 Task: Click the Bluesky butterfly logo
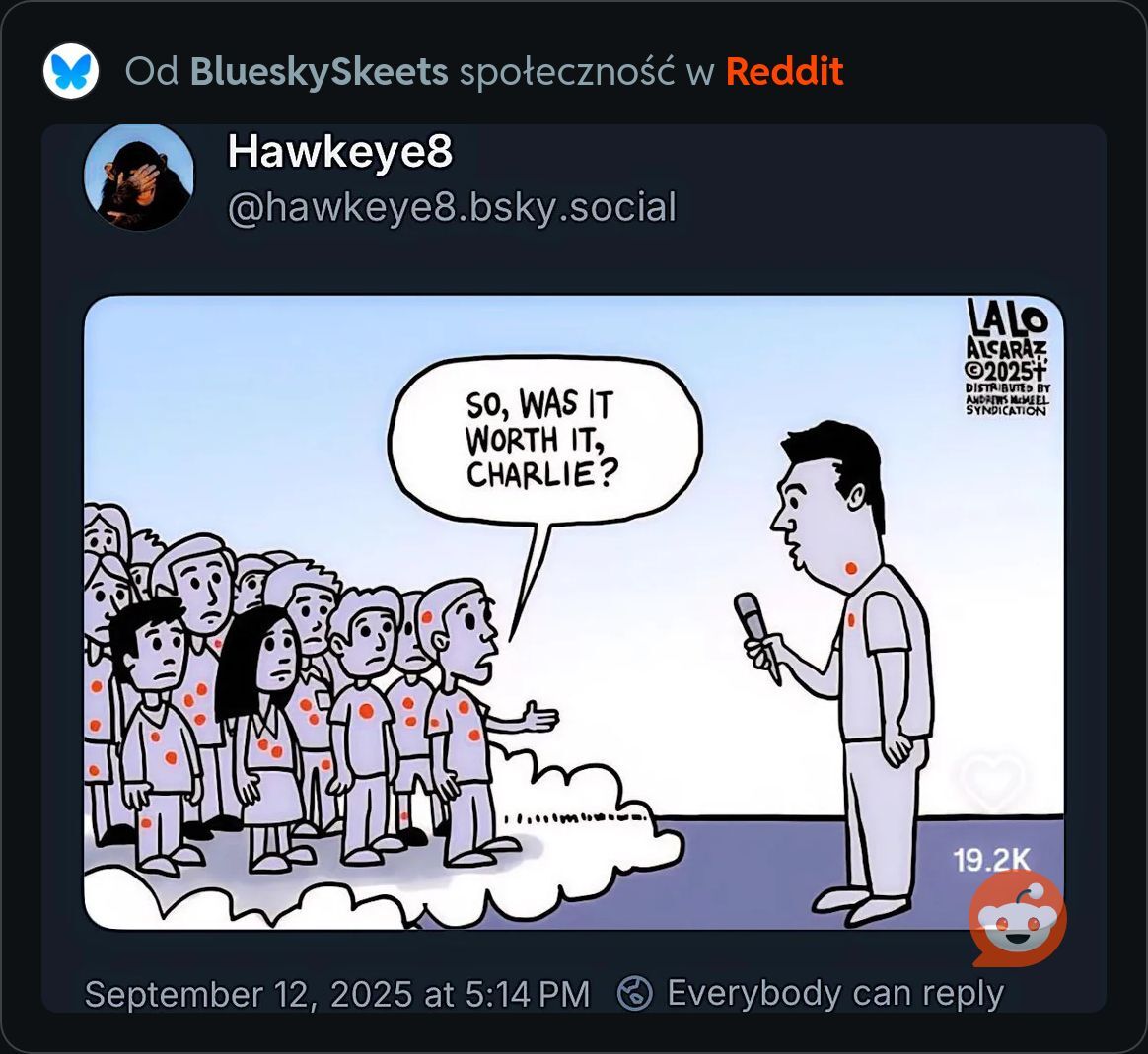click(x=70, y=71)
